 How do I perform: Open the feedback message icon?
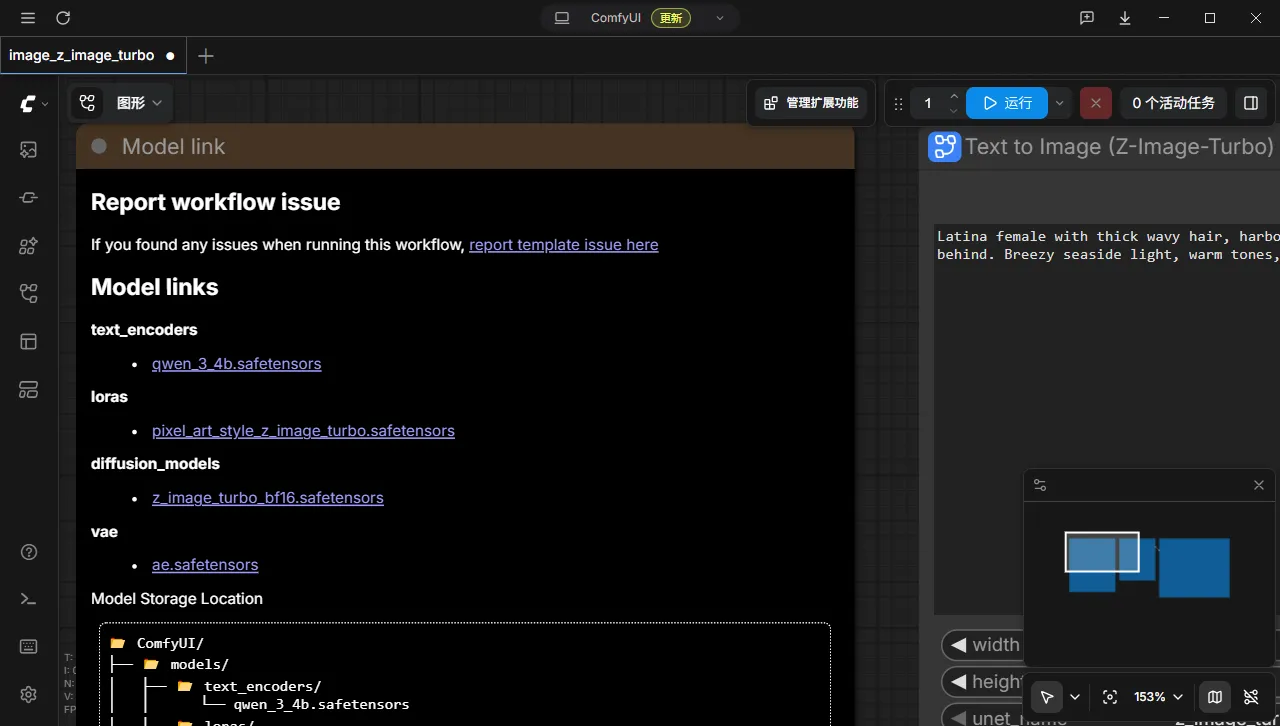point(1087,18)
